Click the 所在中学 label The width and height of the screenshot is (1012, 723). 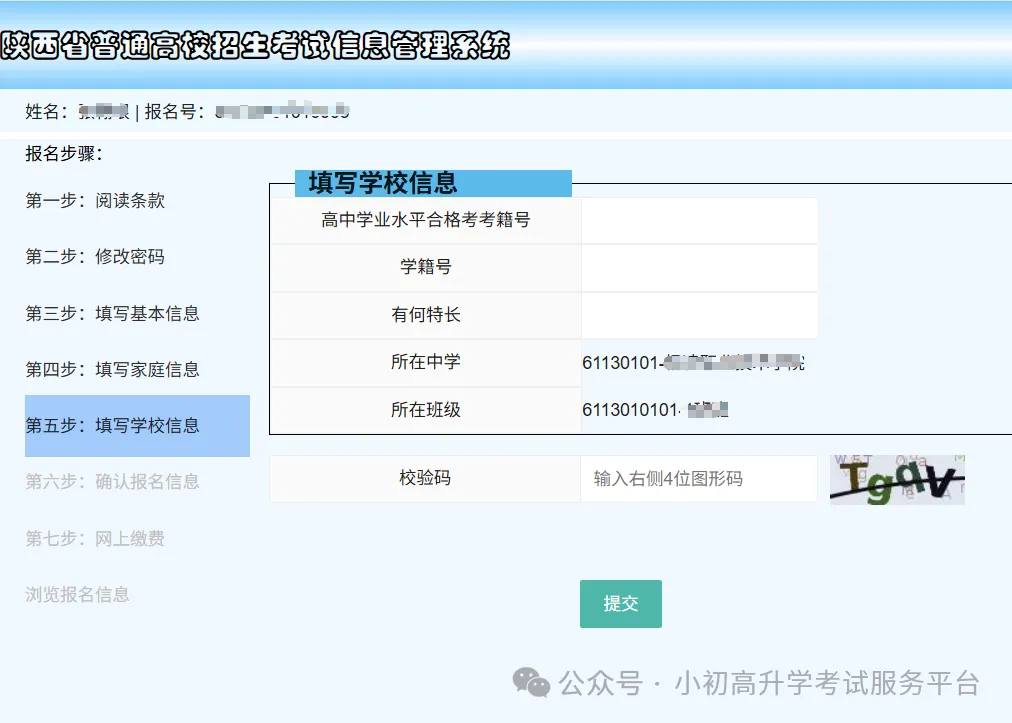click(426, 362)
